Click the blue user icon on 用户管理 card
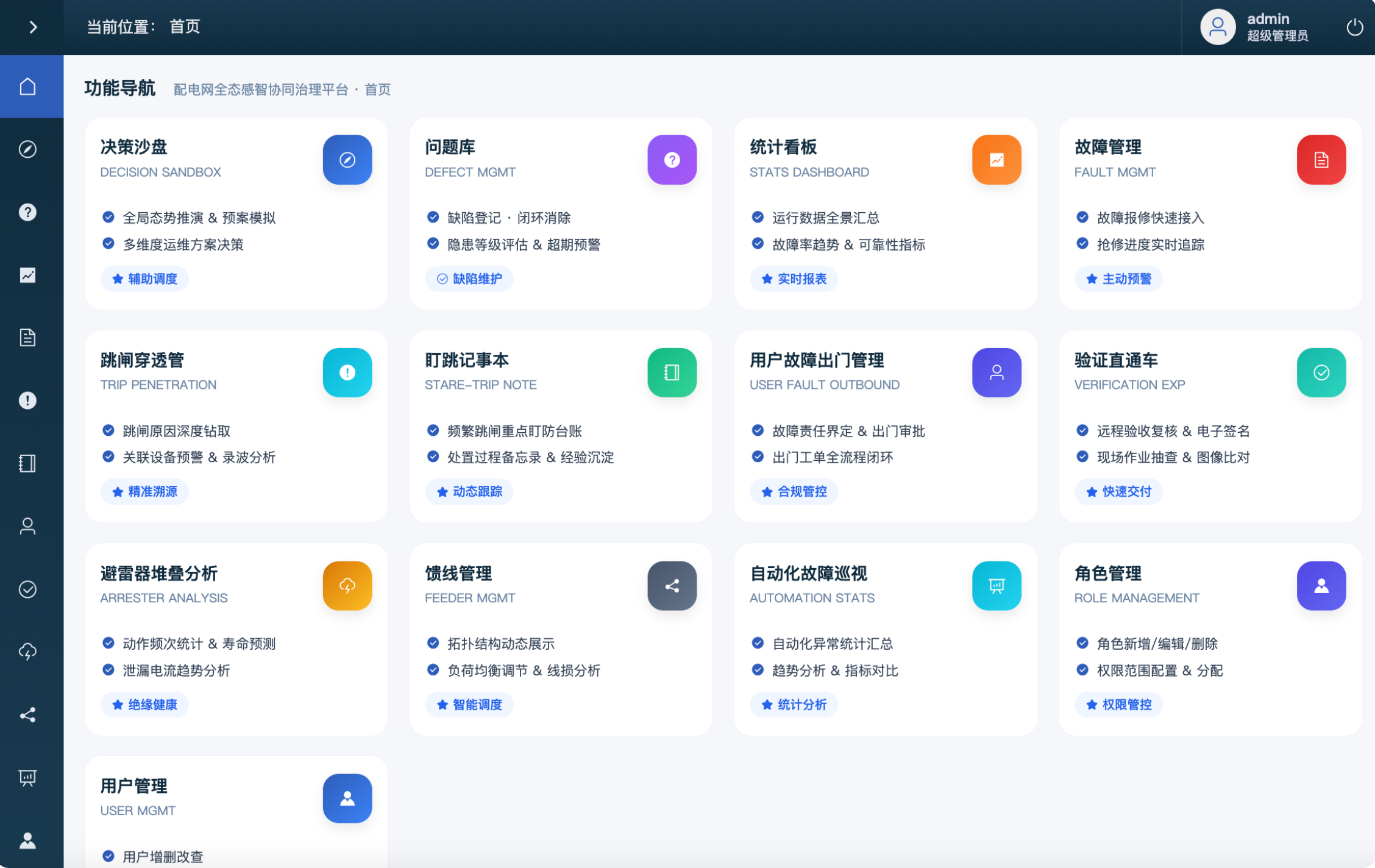This screenshot has height=868, width=1375. click(x=347, y=799)
